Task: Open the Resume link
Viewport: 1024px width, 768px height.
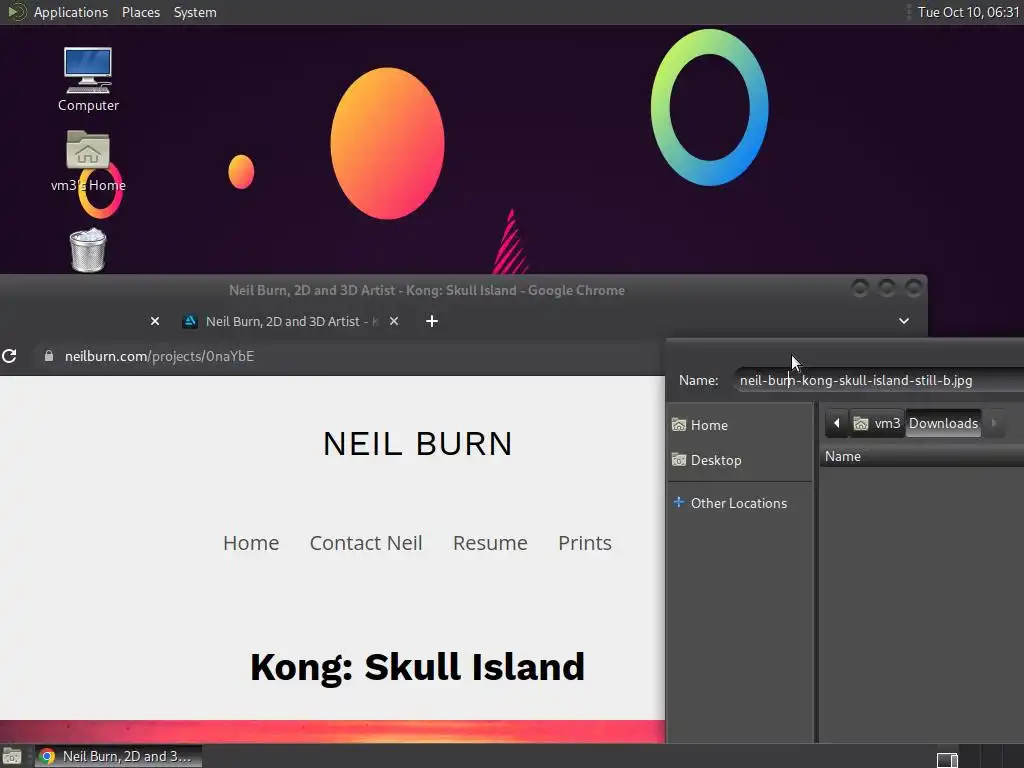Action: (490, 543)
